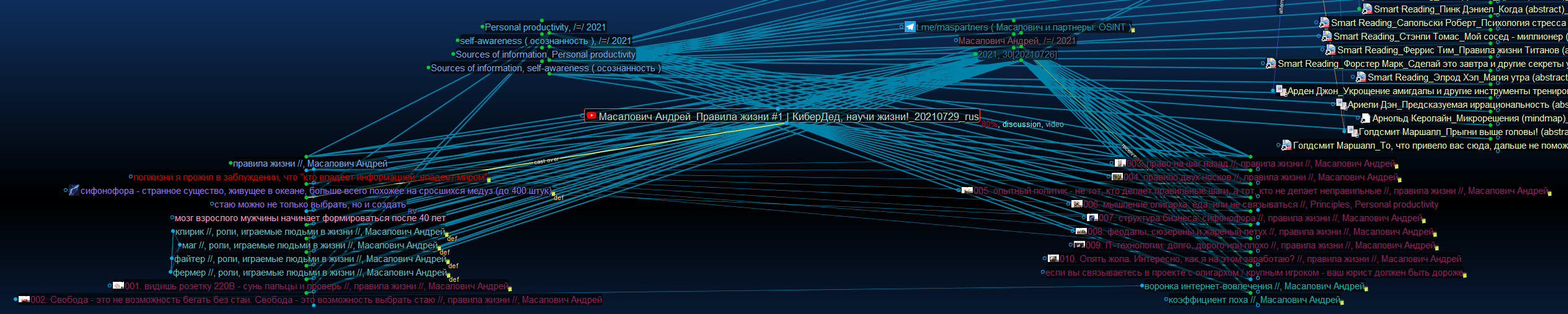
Task: Open the 'self-awareness ( осознанность ), /=/ 2021' thought
Action: pyautogui.click(x=546, y=41)
